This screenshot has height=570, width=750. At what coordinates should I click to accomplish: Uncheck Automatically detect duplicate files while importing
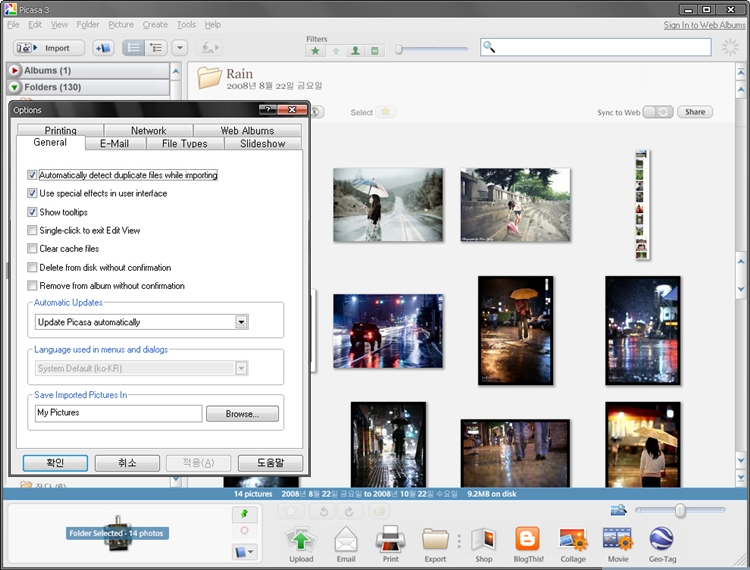33,175
